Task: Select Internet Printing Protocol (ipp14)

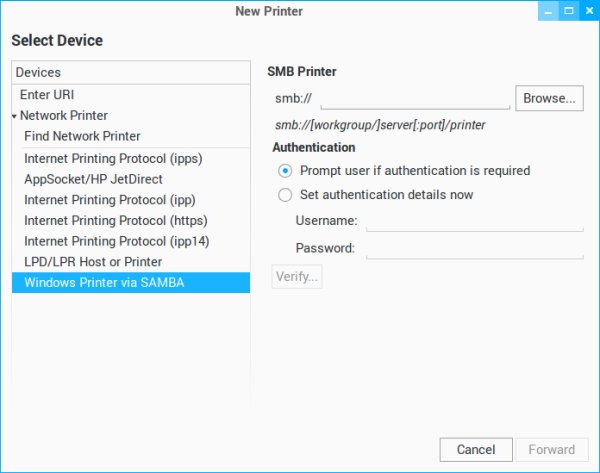Action: [x=116, y=241]
